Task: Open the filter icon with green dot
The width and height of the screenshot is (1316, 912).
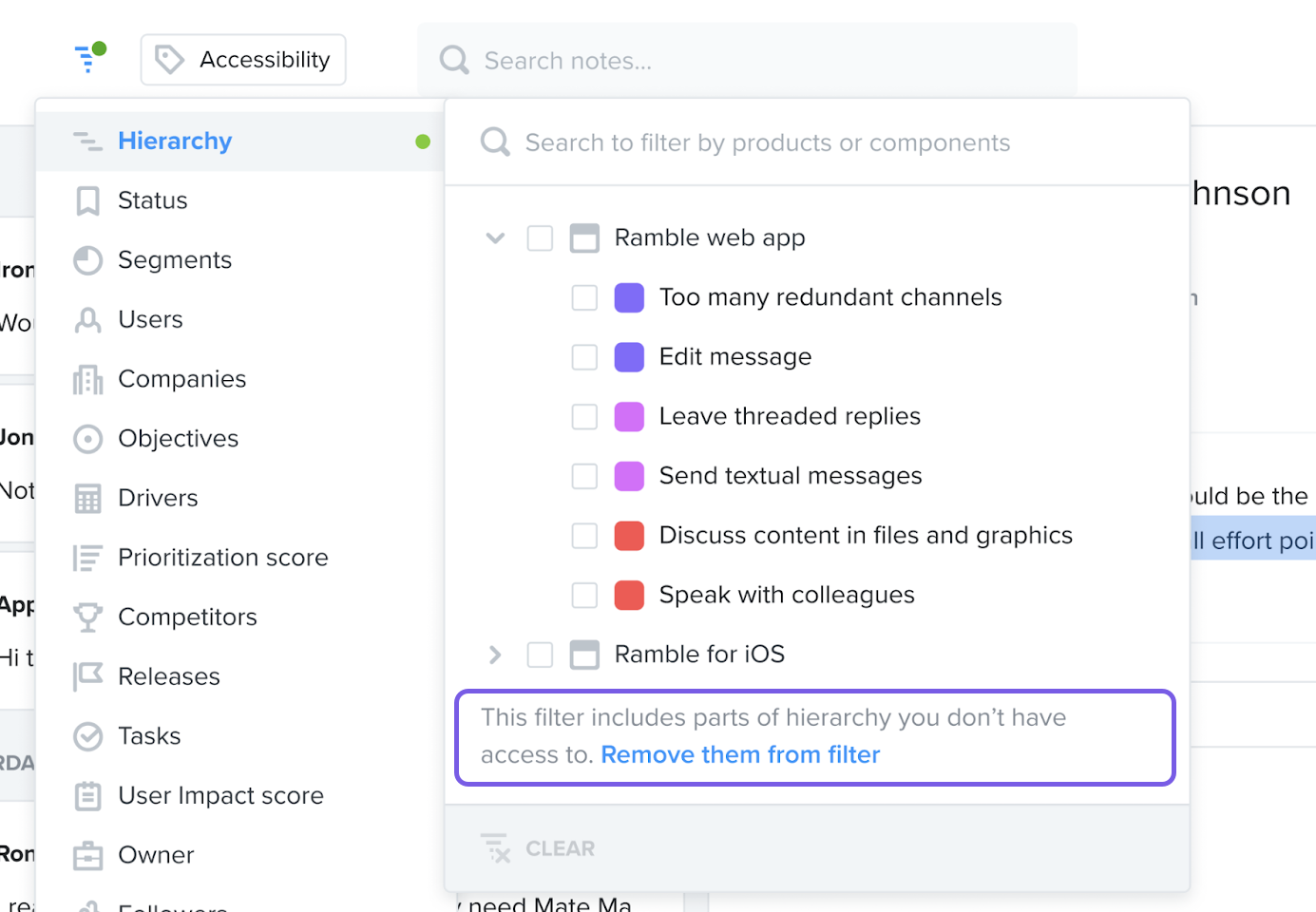Action: coord(89,58)
